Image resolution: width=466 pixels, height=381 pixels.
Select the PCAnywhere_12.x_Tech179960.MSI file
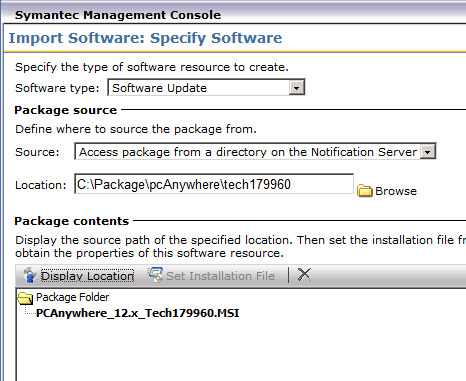pos(138,313)
